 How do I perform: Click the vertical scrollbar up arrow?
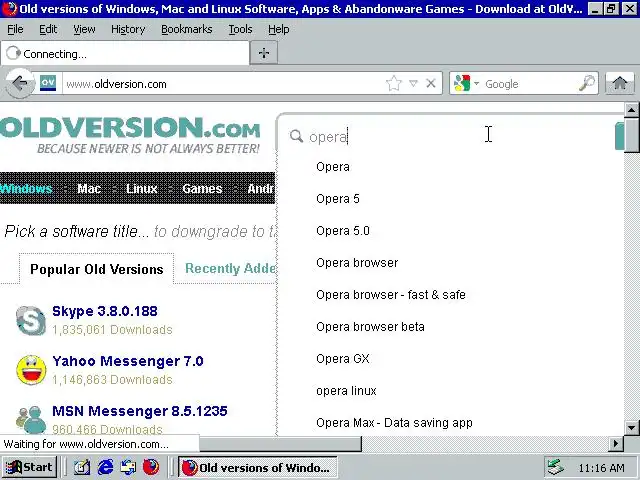tap(631, 109)
